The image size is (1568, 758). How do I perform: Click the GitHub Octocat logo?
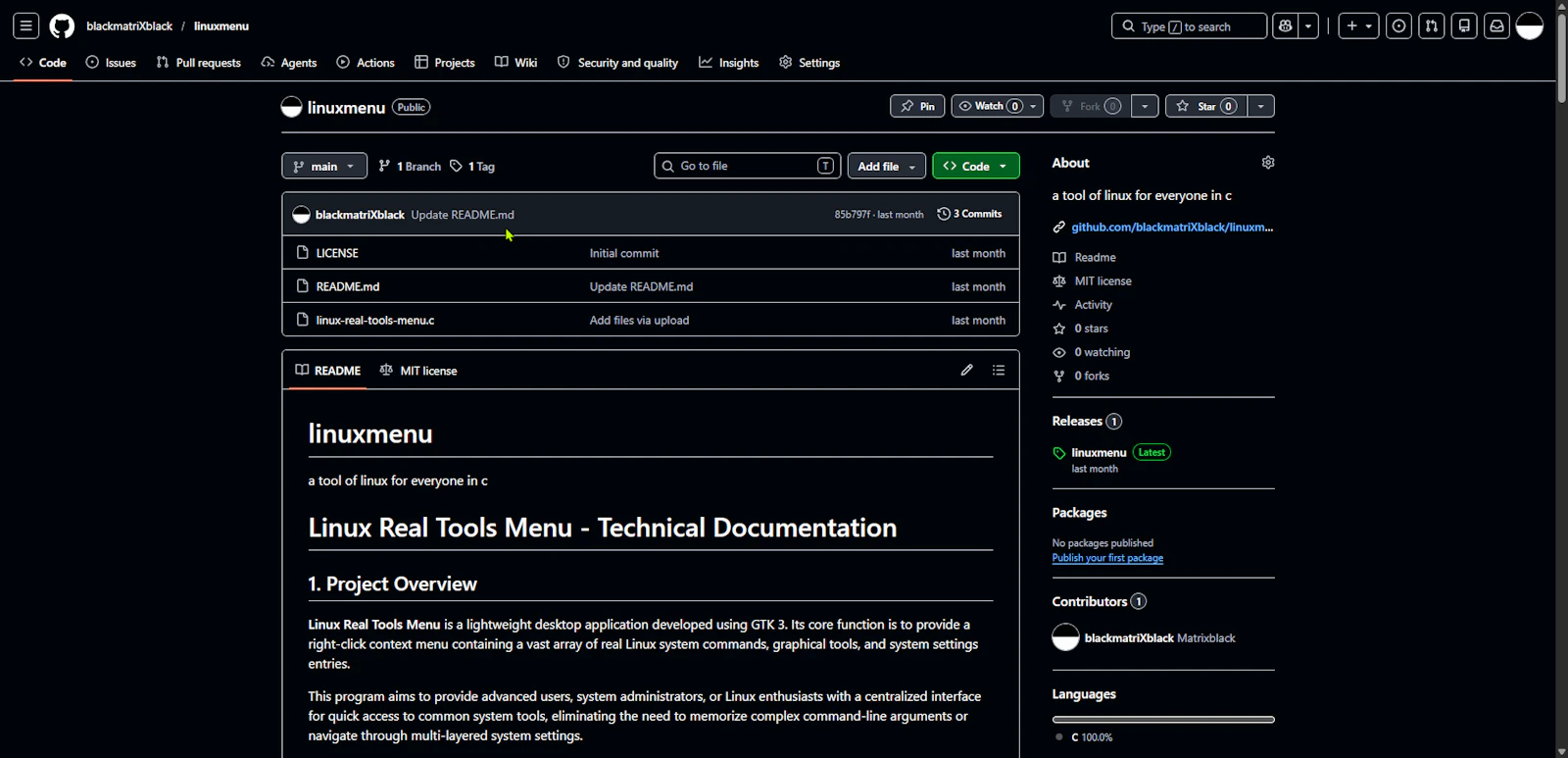[62, 26]
